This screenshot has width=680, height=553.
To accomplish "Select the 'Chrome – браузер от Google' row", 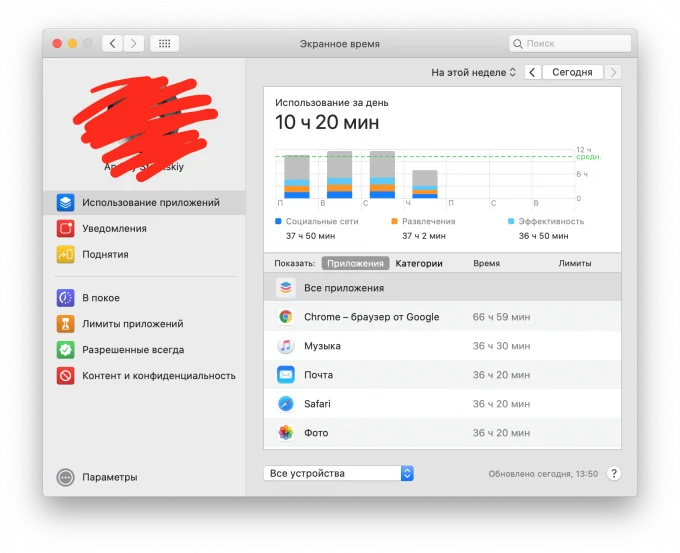I will pos(442,317).
